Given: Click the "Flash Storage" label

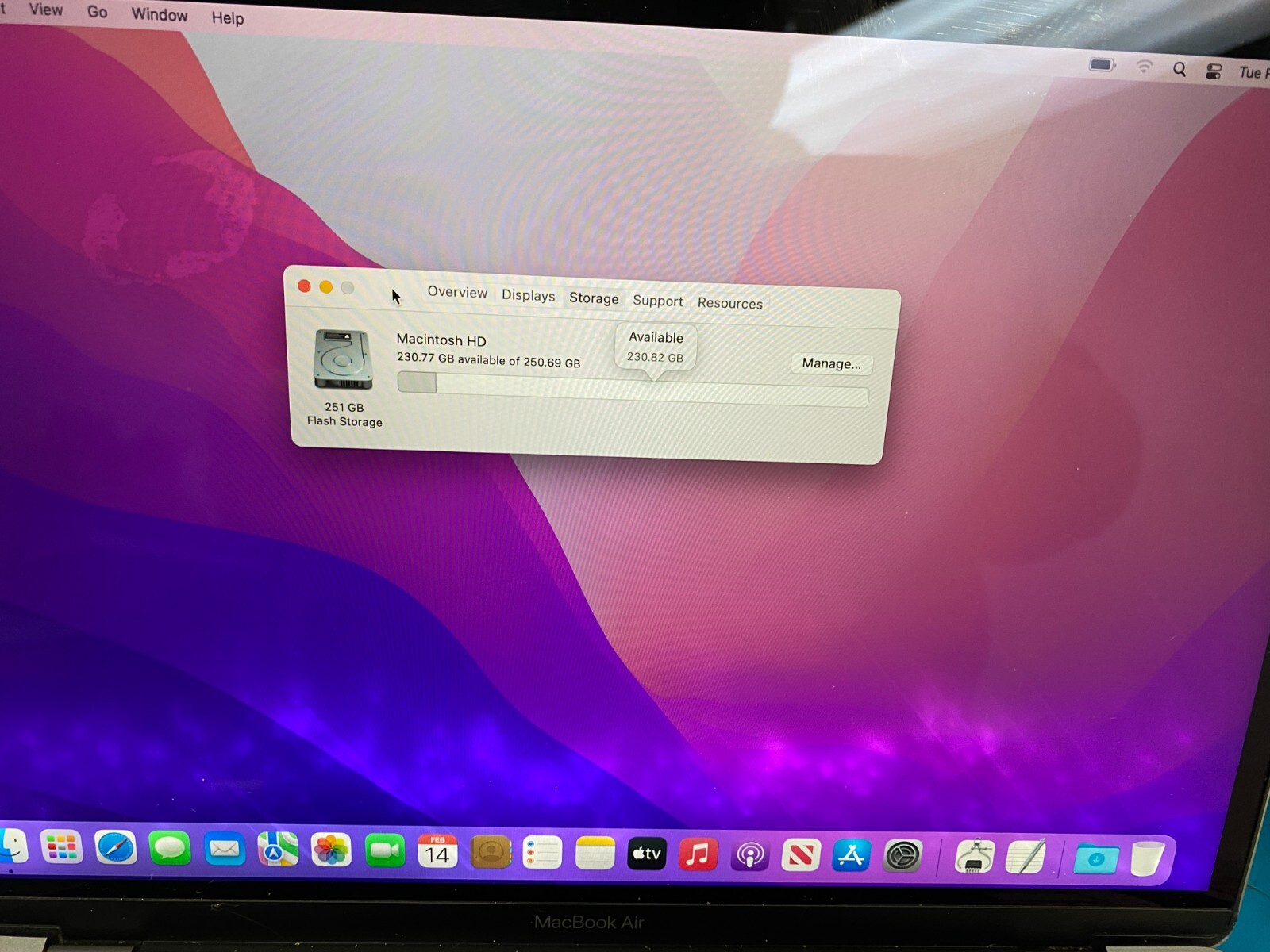Looking at the screenshot, I should tap(344, 421).
